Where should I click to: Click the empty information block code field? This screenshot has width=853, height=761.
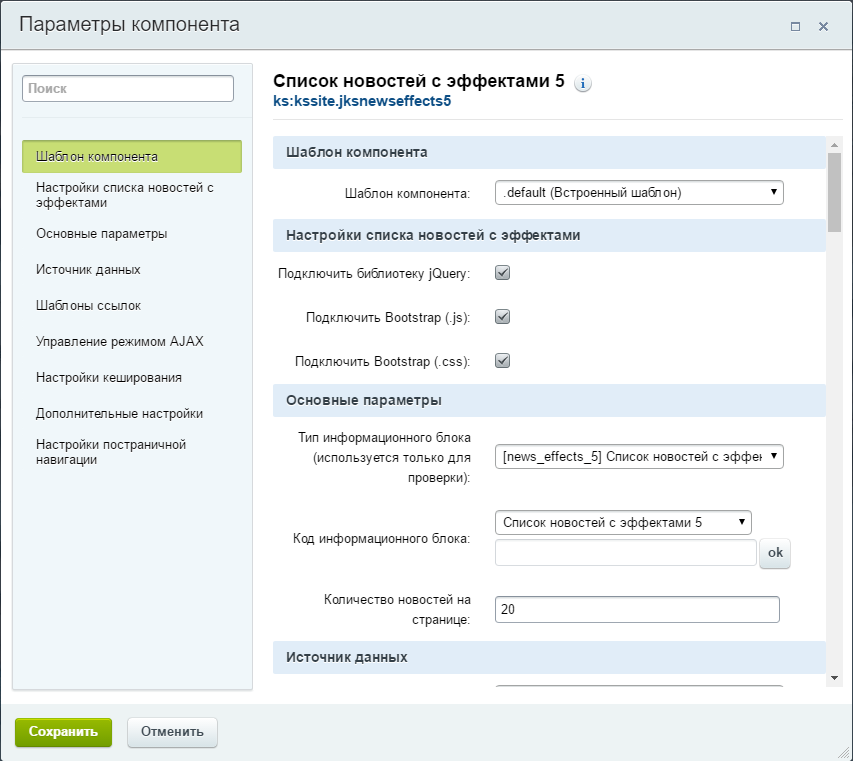[626, 553]
